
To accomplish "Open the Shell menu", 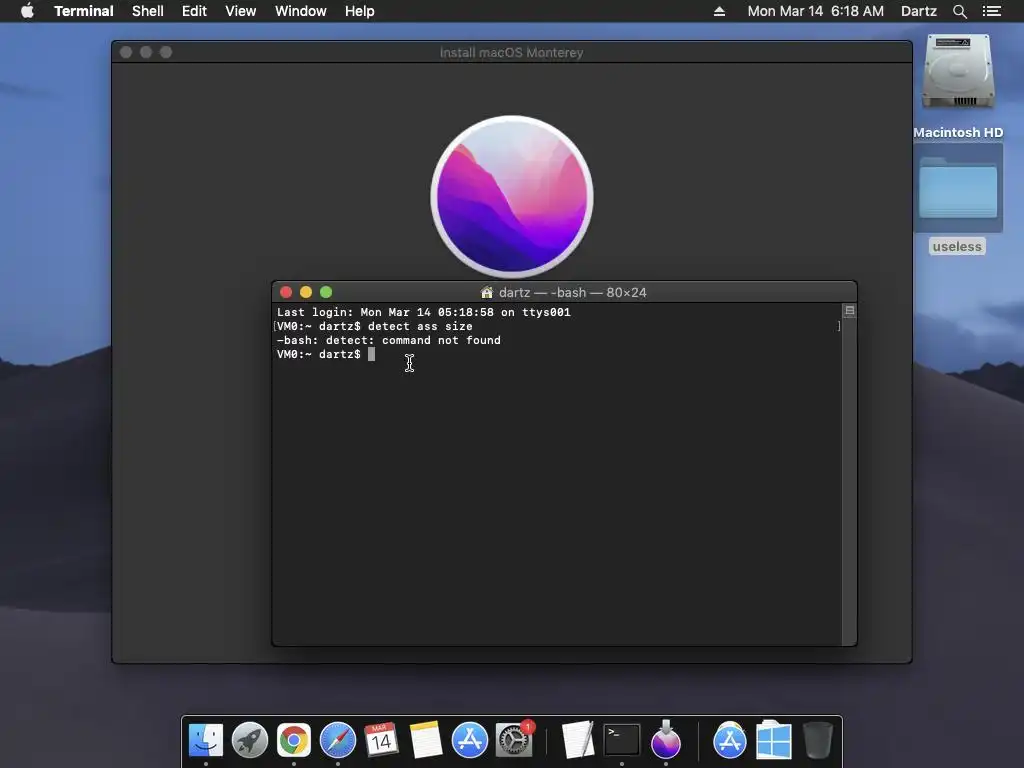I will [148, 11].
